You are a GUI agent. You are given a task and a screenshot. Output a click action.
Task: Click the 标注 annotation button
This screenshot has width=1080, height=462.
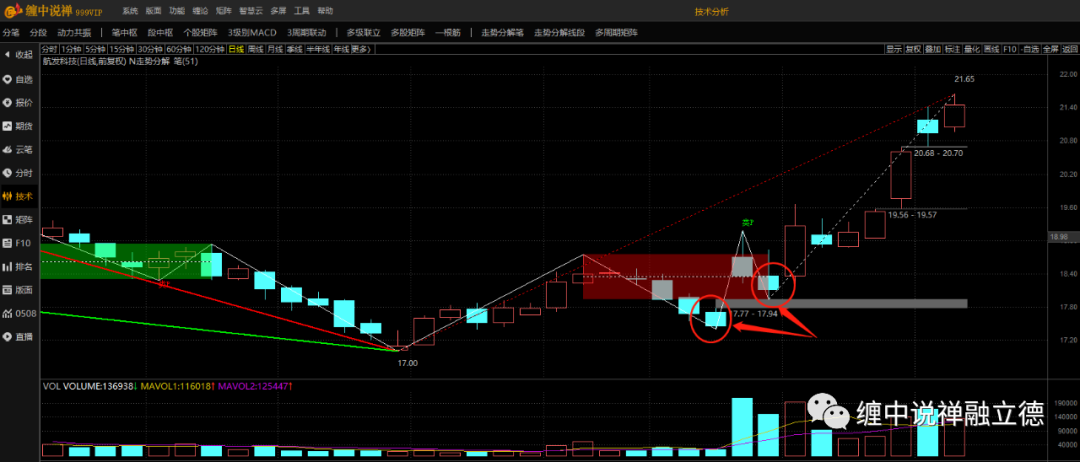pos(953,49)
